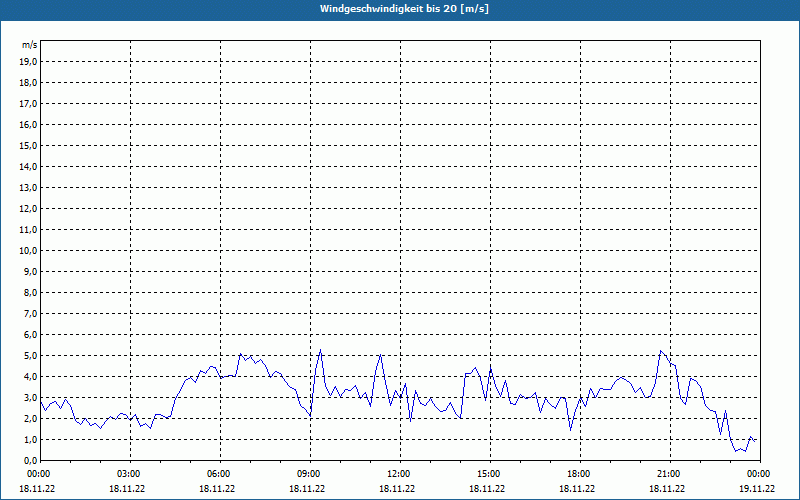
Task: Click the 18:00 time label
Action: coord(580,474)
